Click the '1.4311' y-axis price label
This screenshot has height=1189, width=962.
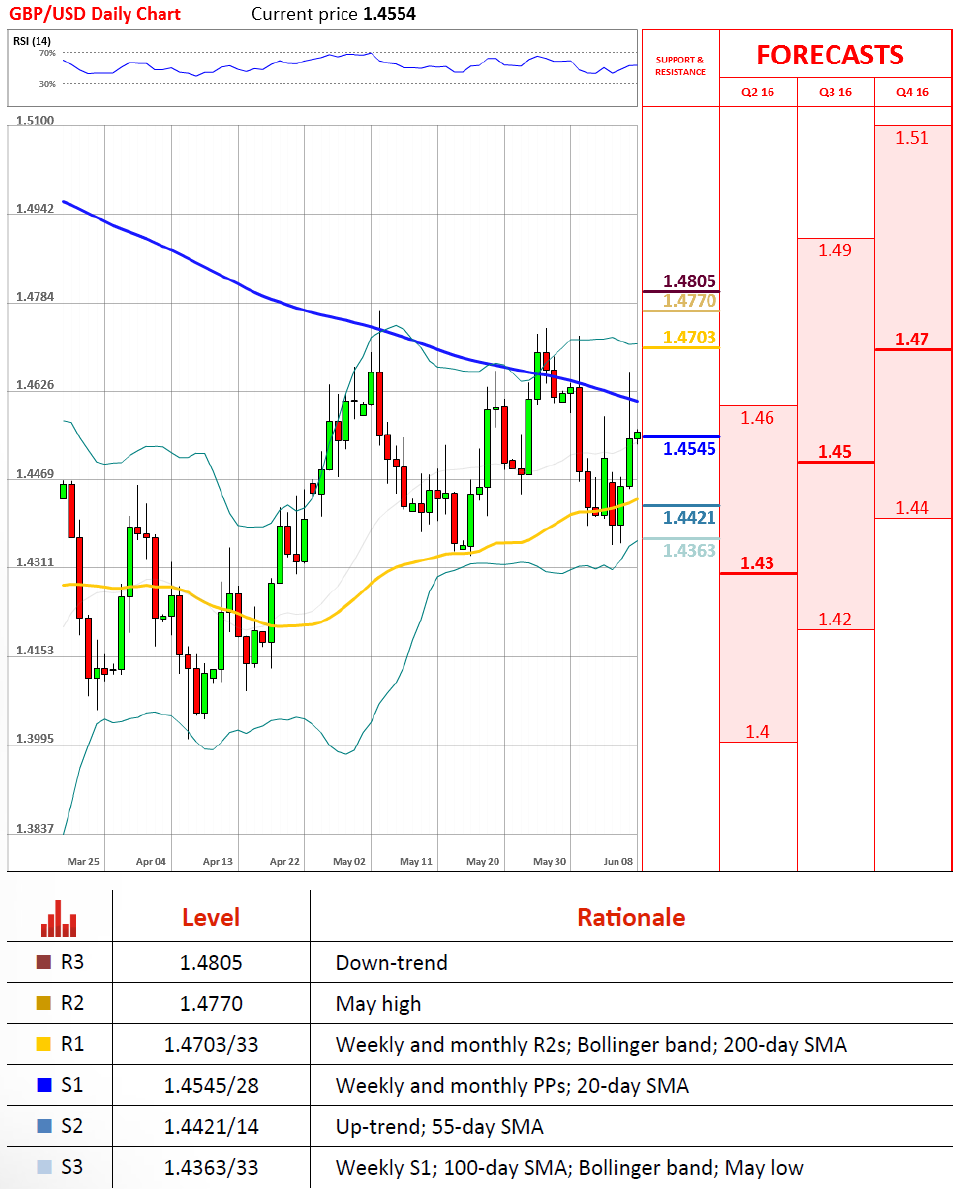click(35, 562)
